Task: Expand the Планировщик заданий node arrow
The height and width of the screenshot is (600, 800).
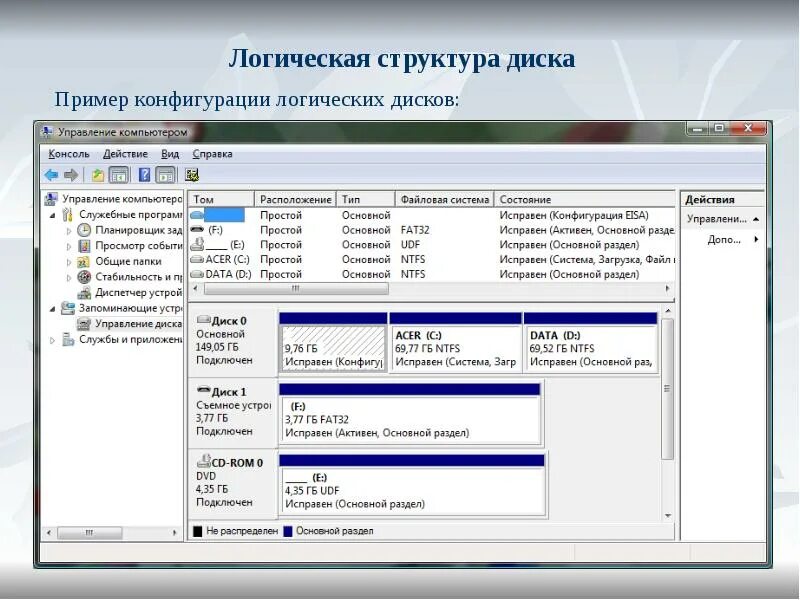Action: [69, 231]
